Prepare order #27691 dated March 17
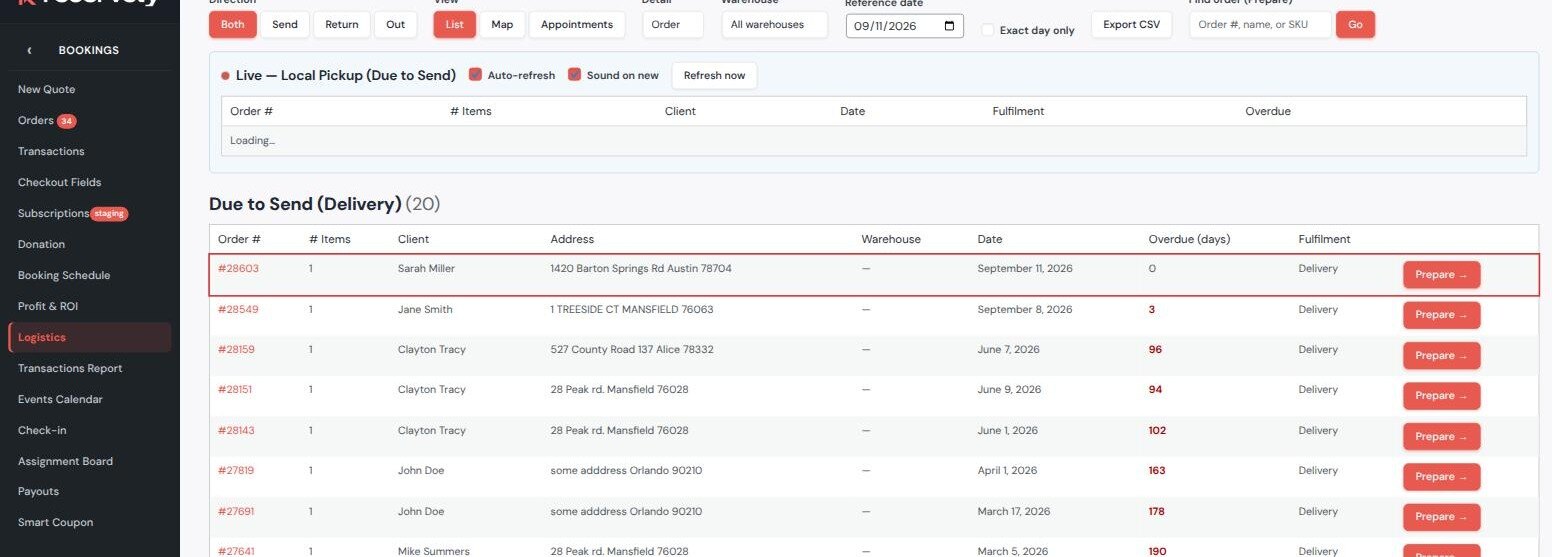This screenshot has height=557, width=1552. coord(1441,517)
